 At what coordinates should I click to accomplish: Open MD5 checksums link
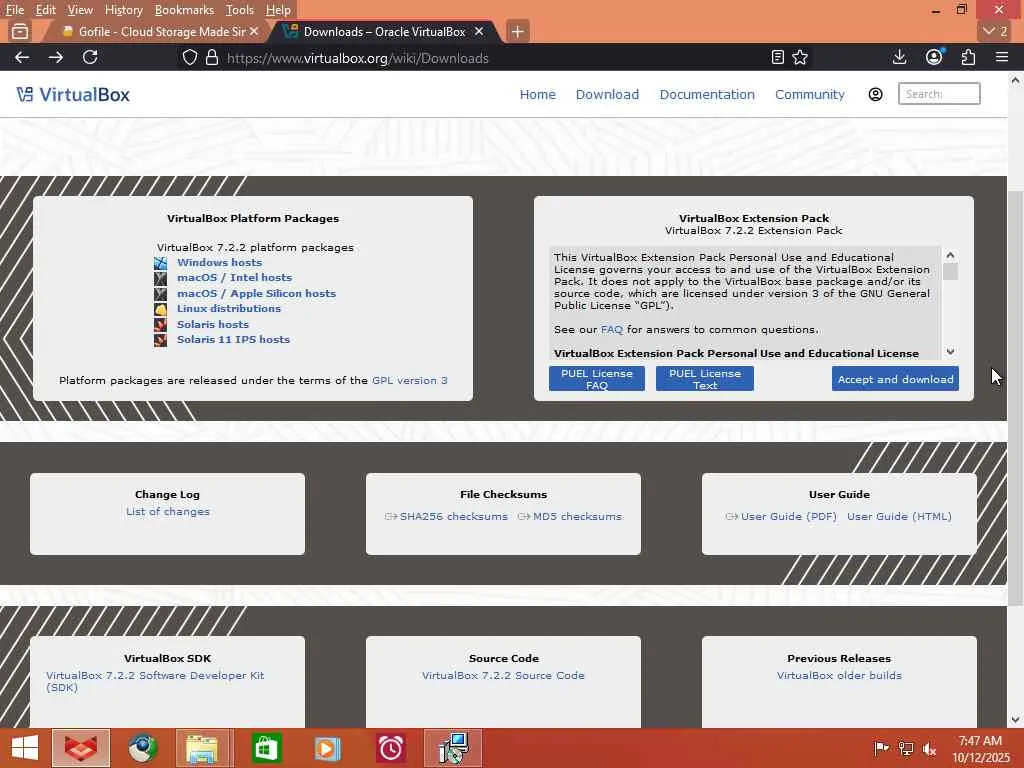point(577,517)
